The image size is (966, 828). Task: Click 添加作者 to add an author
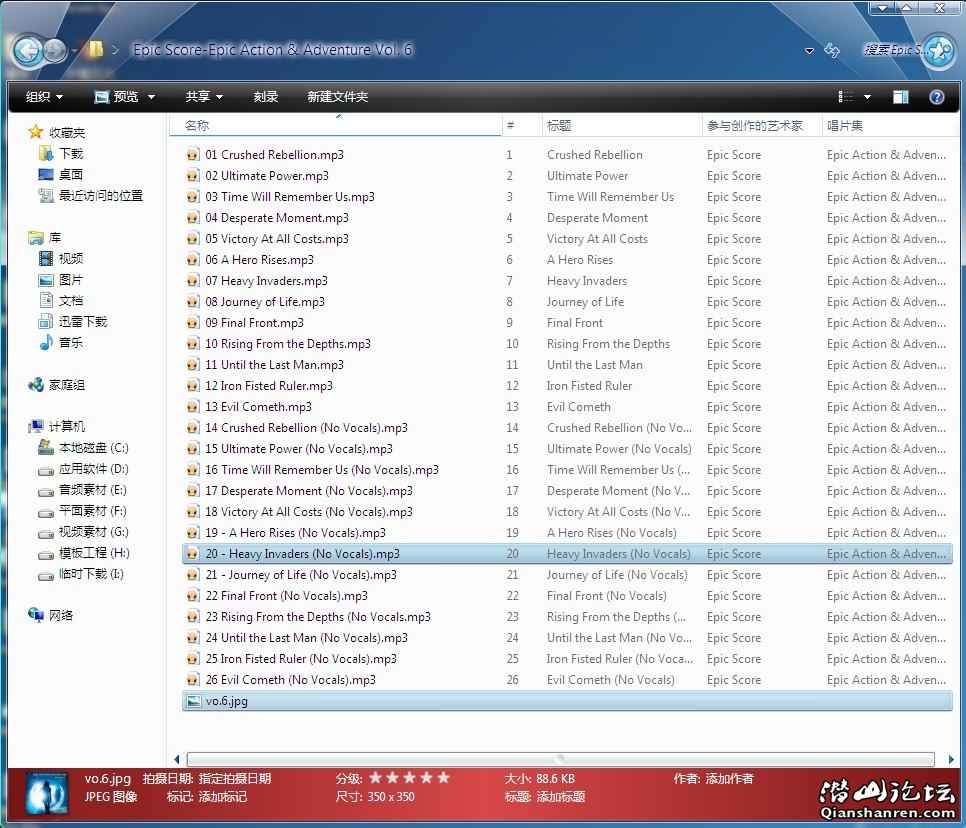[x=729, y=778]
